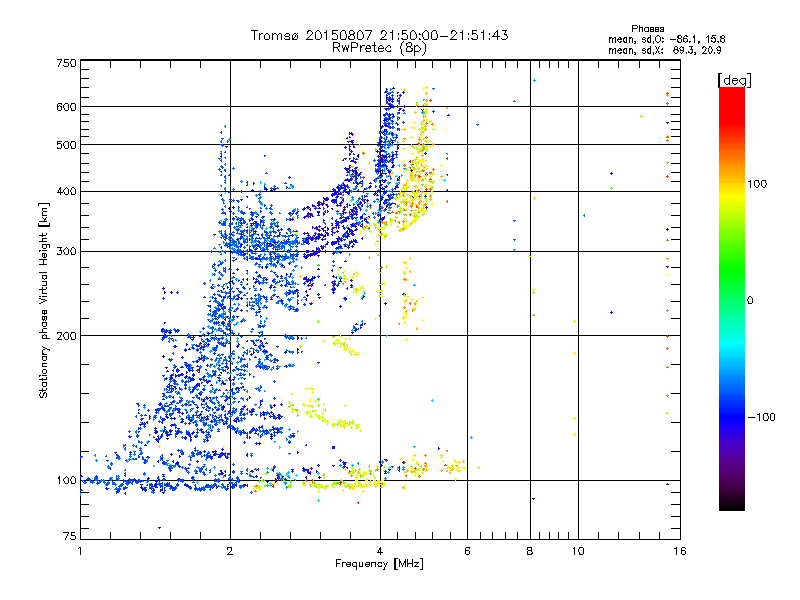Click the x-axis frequency tick label '4'
The image size is (800, 600).
(380, 551)
